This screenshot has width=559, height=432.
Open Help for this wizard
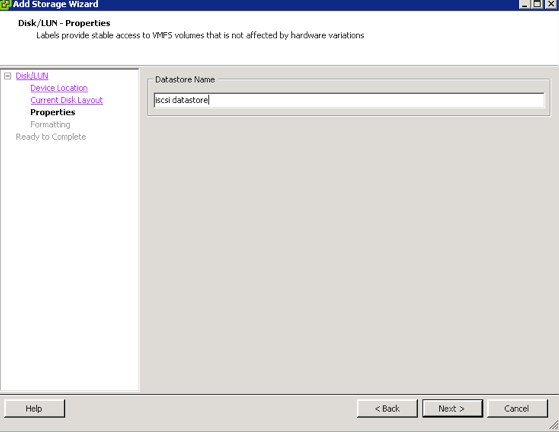point(35,408)
